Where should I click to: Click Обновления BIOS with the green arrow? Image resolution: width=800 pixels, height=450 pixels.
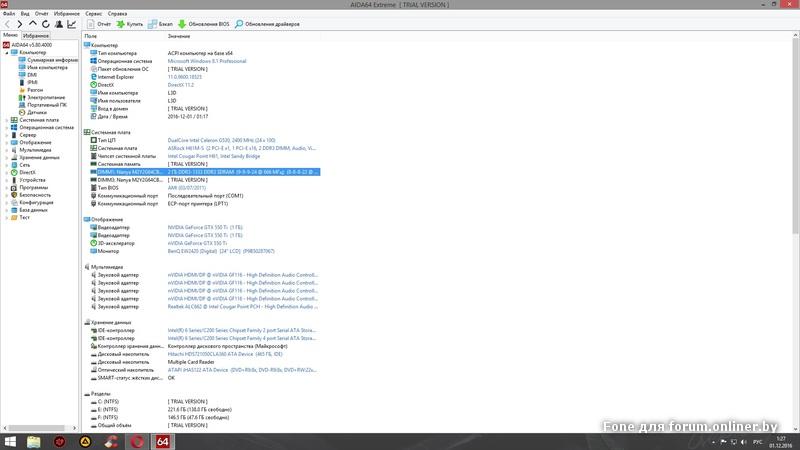click(x=204, y=24)
